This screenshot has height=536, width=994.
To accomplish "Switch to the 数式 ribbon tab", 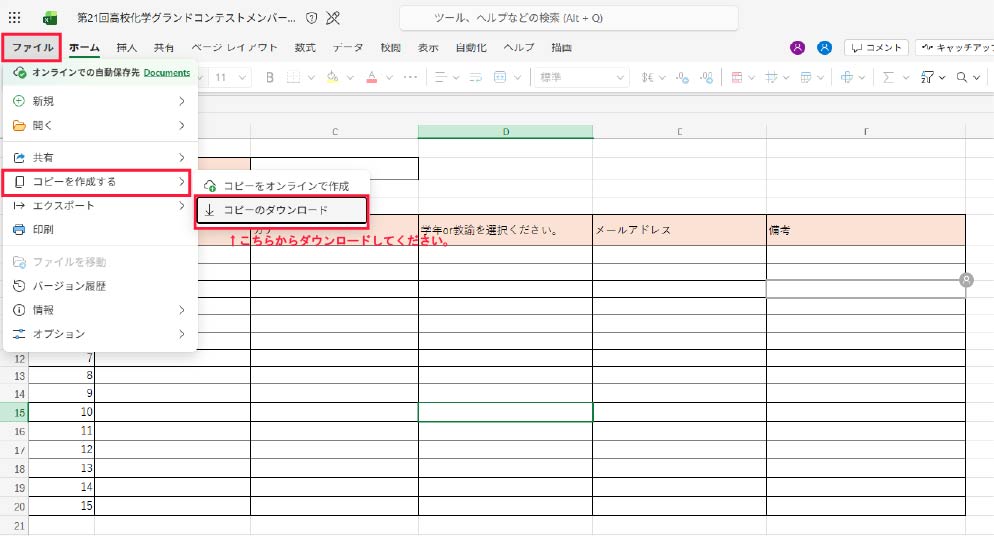I will pos(305,48).
